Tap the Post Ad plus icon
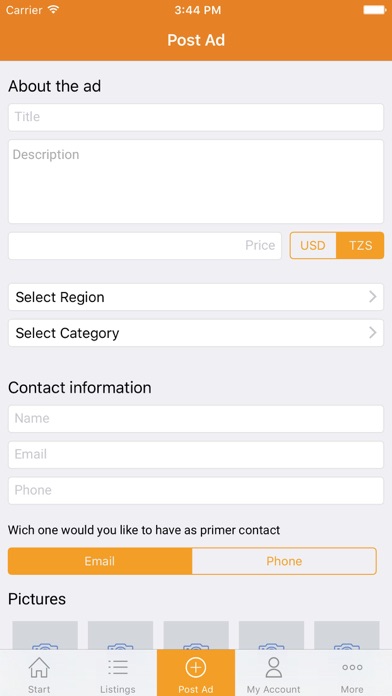Viewport: 392px width, 696px height. tap(196, 667)
